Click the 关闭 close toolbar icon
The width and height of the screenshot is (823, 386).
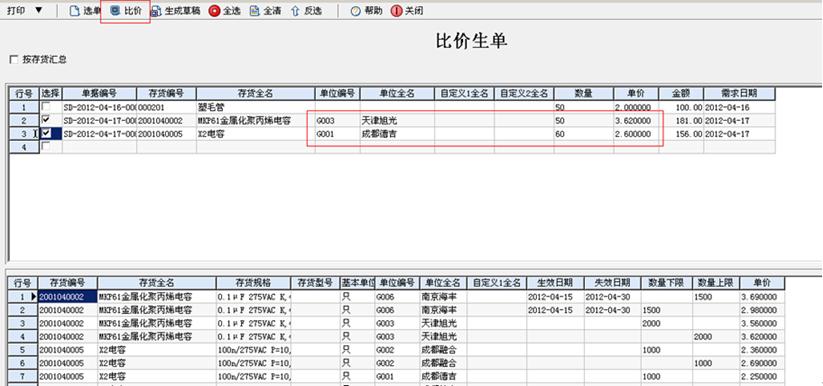point(396,11)
